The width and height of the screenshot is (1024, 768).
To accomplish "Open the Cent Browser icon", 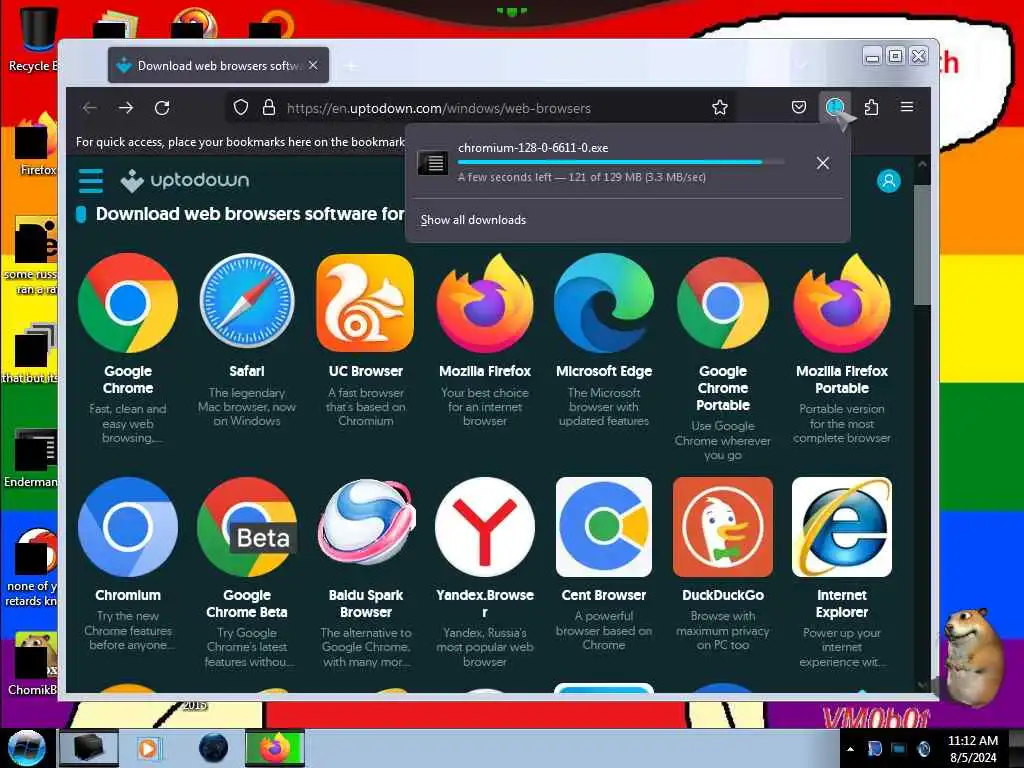I will (604, 527).
